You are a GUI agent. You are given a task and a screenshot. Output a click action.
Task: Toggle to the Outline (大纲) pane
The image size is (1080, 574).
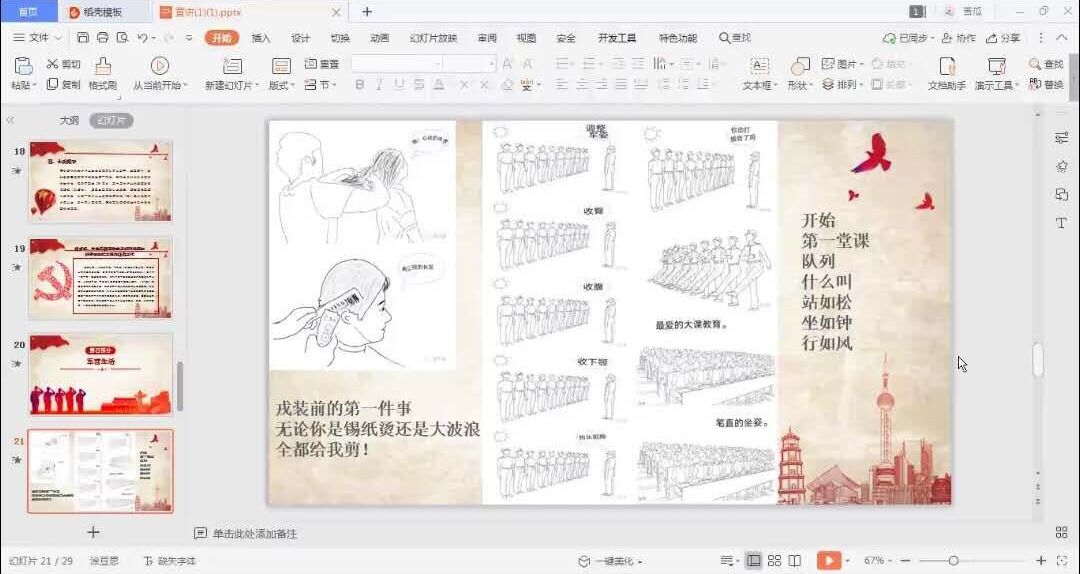click(69, 120)
